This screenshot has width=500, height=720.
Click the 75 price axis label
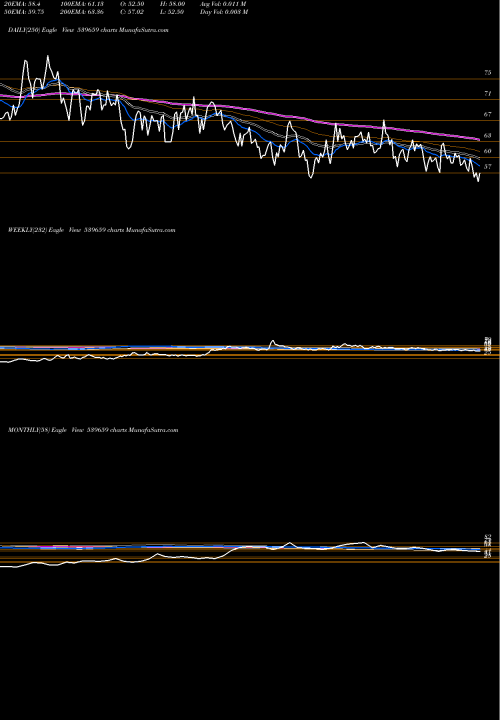pos(488,73)
